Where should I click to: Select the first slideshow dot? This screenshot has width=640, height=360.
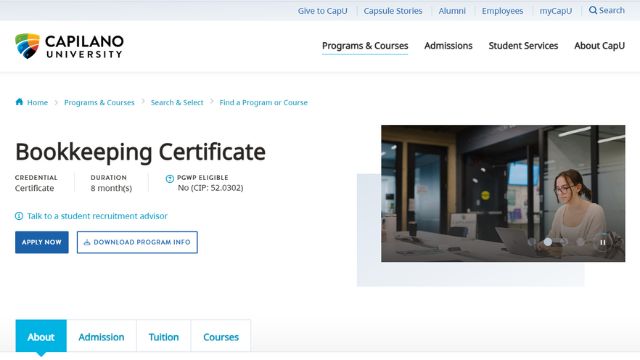tap(531, 242)
